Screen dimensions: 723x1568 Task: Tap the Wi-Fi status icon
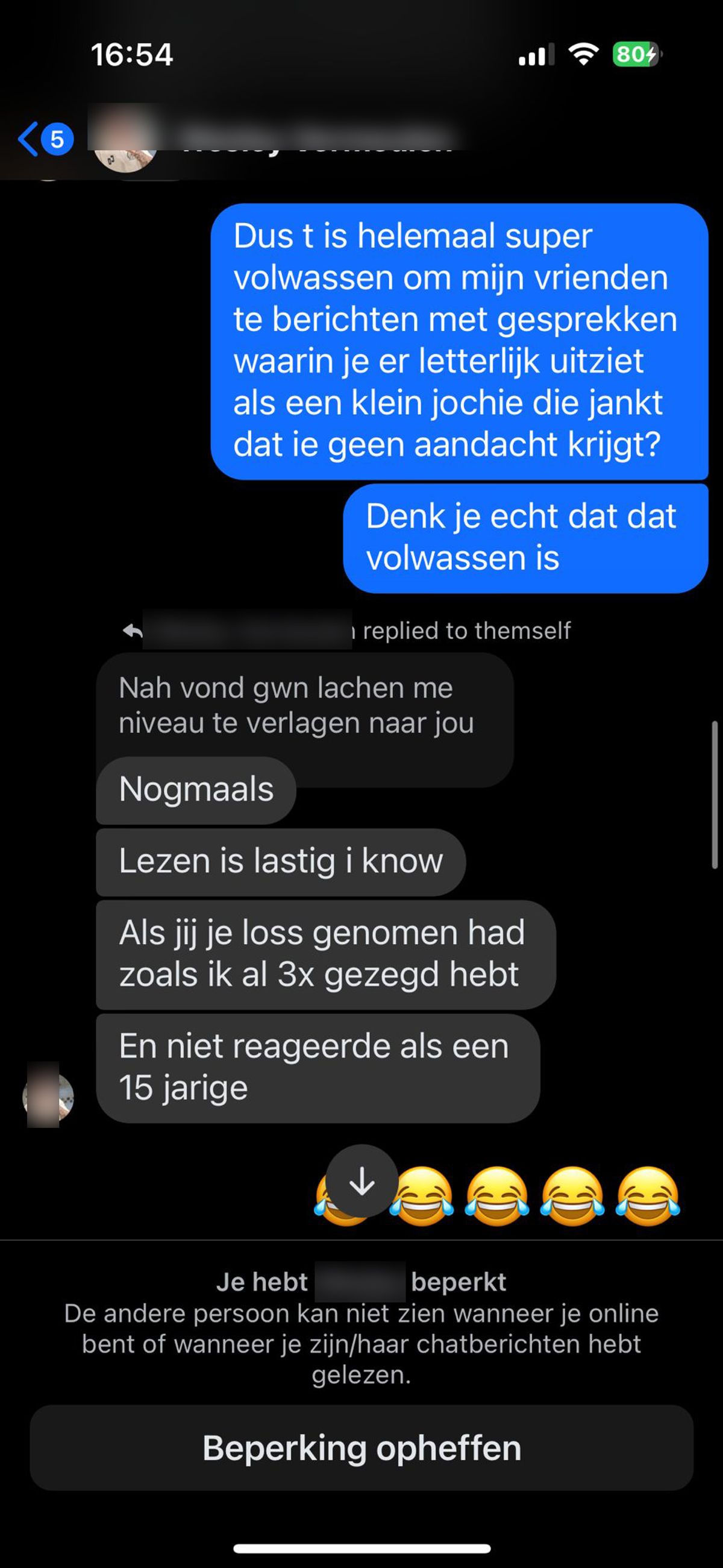(583, 55)
